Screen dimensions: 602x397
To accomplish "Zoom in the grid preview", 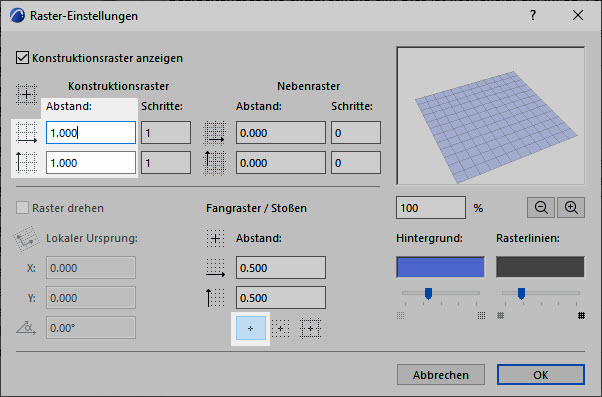I will [x=571, y=208].
